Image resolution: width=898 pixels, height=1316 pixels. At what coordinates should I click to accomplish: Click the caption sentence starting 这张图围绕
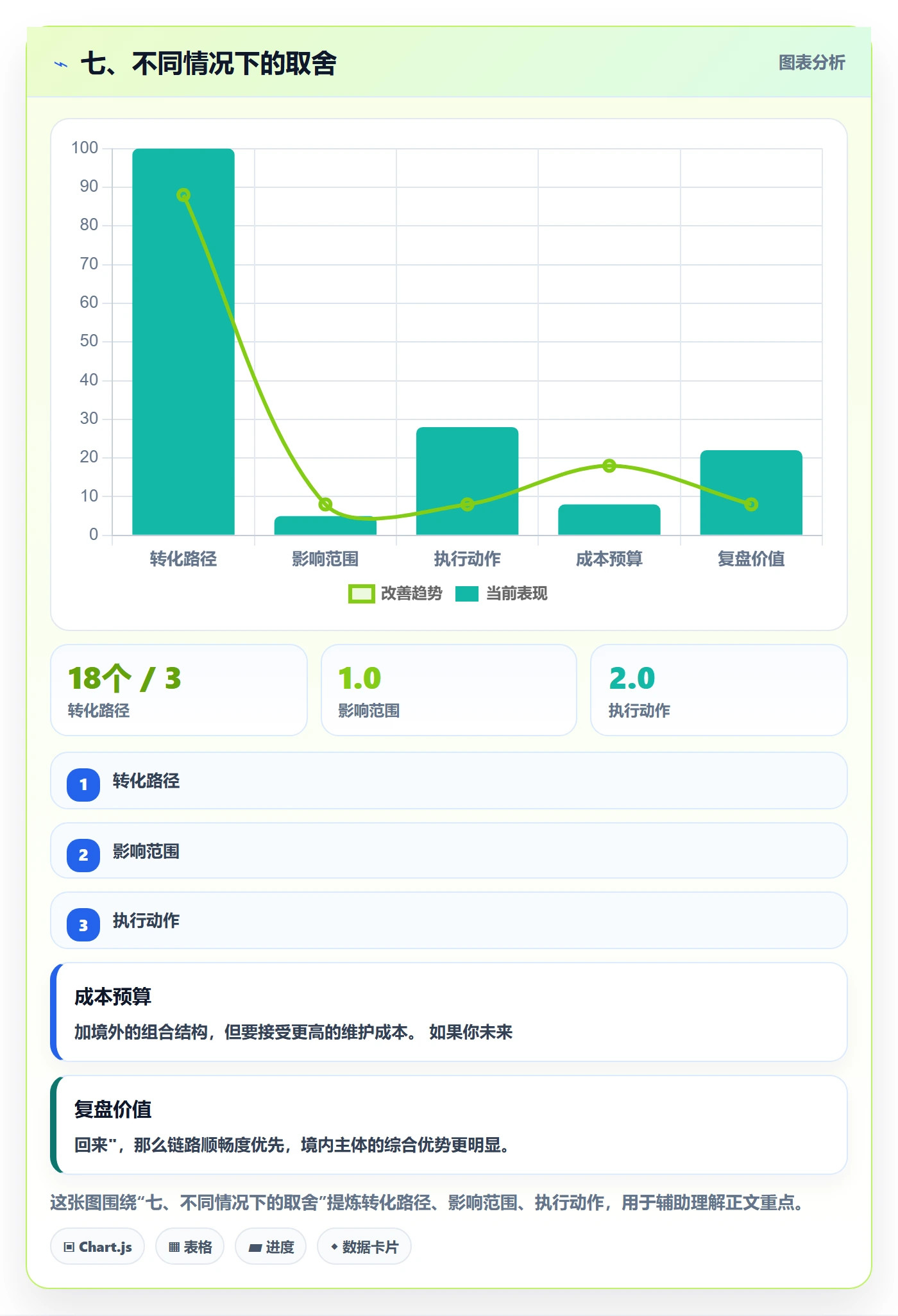(x=427, y=1202)
